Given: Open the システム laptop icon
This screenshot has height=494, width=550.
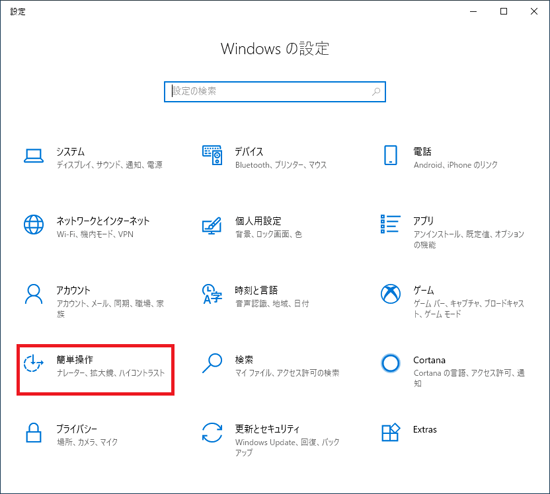Looking at the screenshot, I should (34, 156).
